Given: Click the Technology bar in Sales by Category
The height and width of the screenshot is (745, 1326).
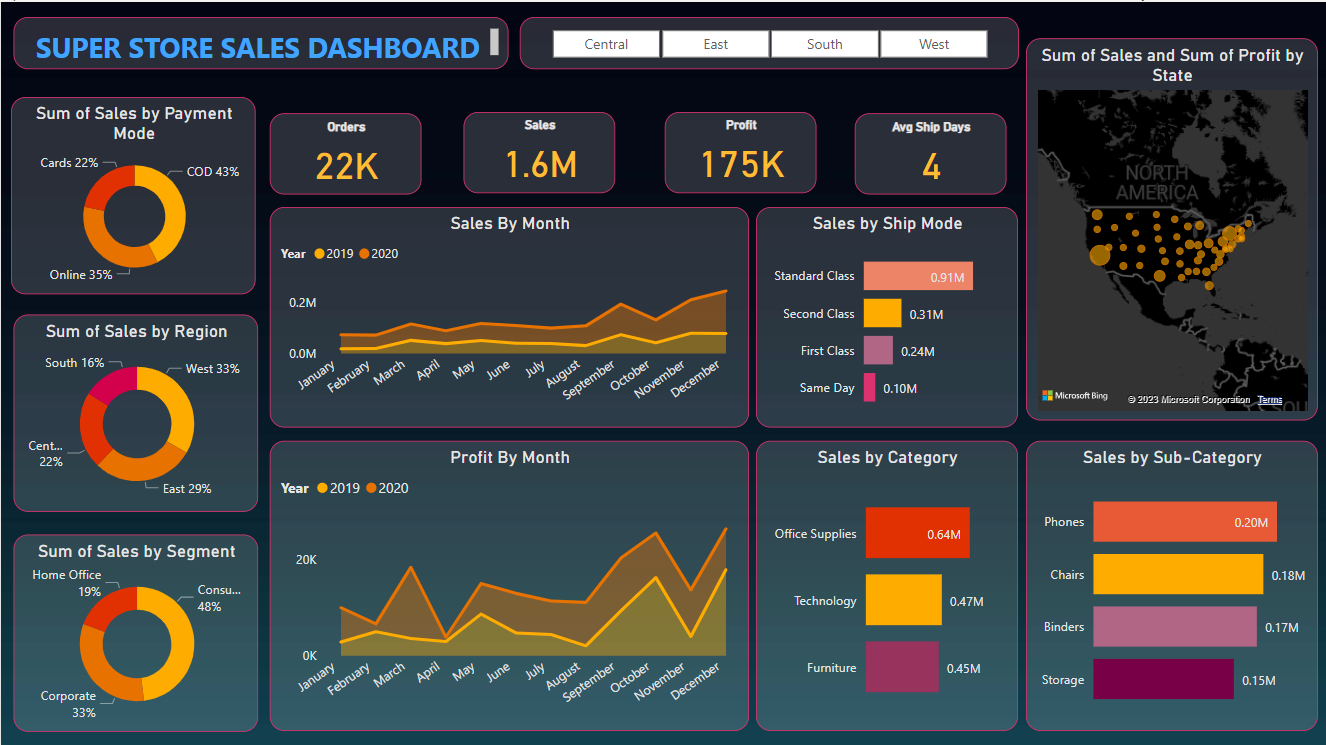Looking at the screenshot, I should pyautogui.click(x=903, y=600).
